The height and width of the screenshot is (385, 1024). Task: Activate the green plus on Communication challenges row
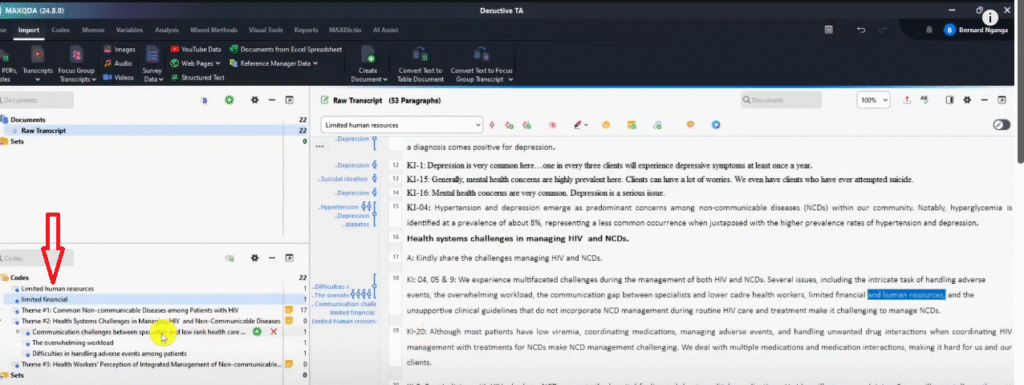click(257, 332)
